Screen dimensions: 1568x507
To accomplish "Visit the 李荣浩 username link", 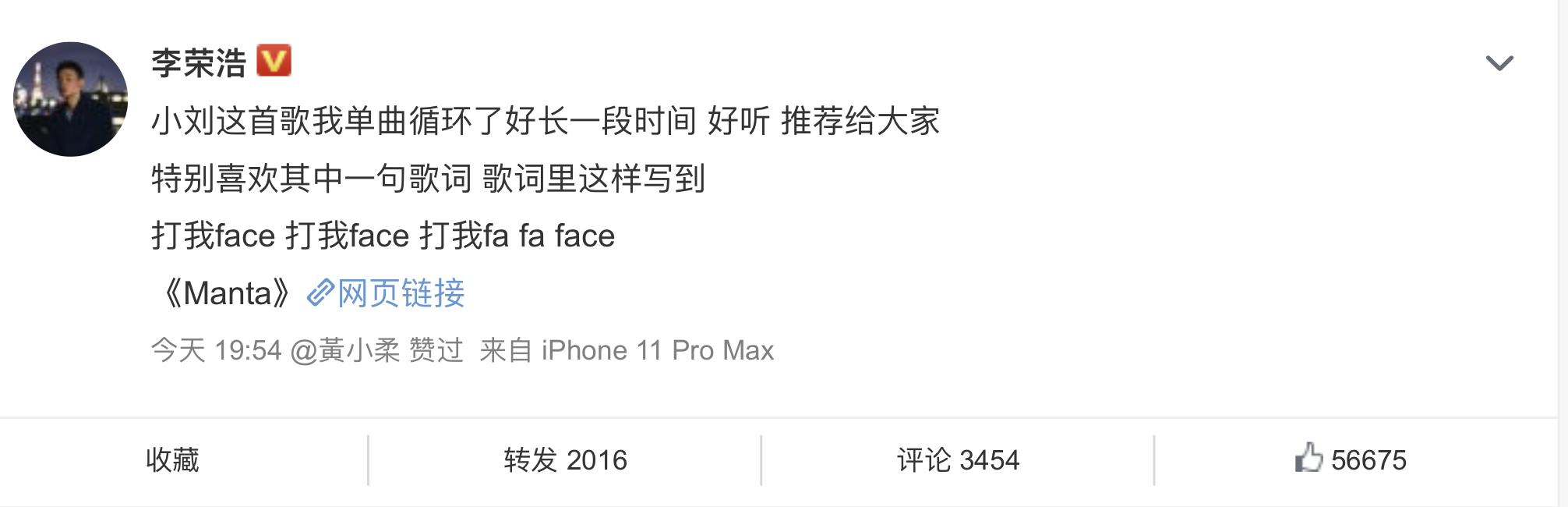I will click(x=199, y=62).
